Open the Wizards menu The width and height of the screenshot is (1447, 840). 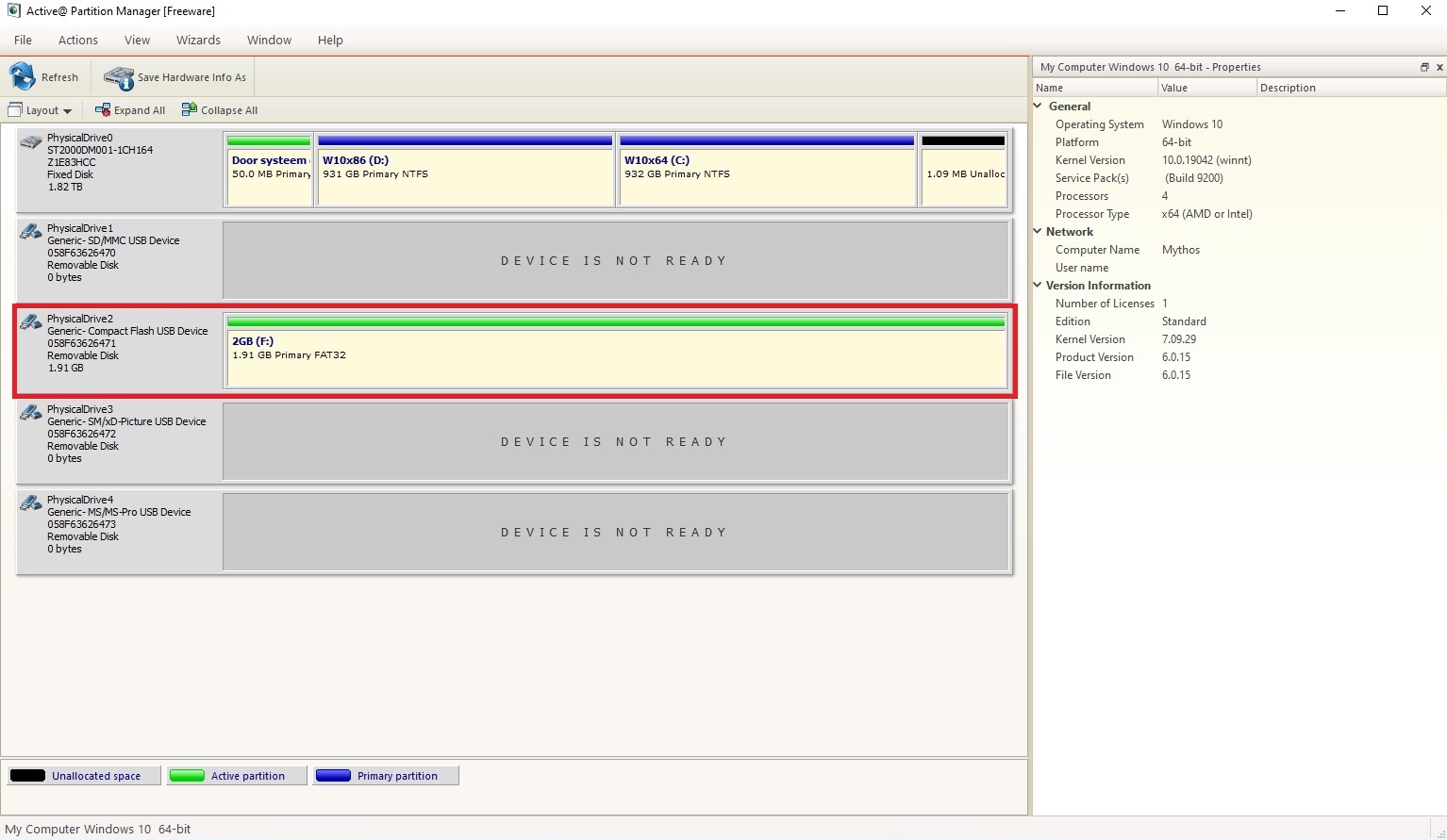click(198, 40)
